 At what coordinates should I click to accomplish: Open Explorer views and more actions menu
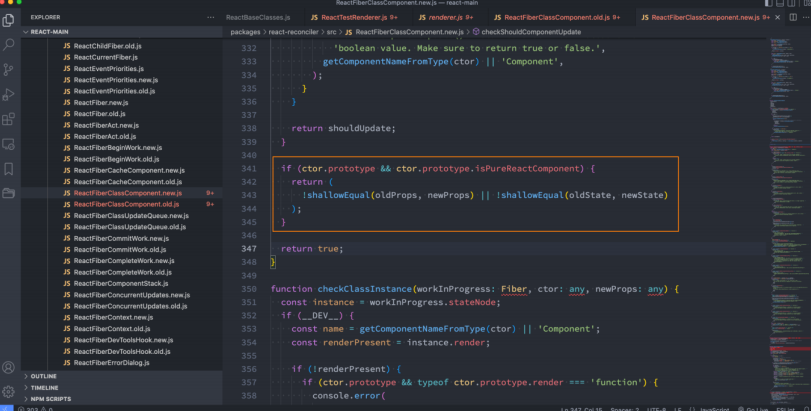211,17
